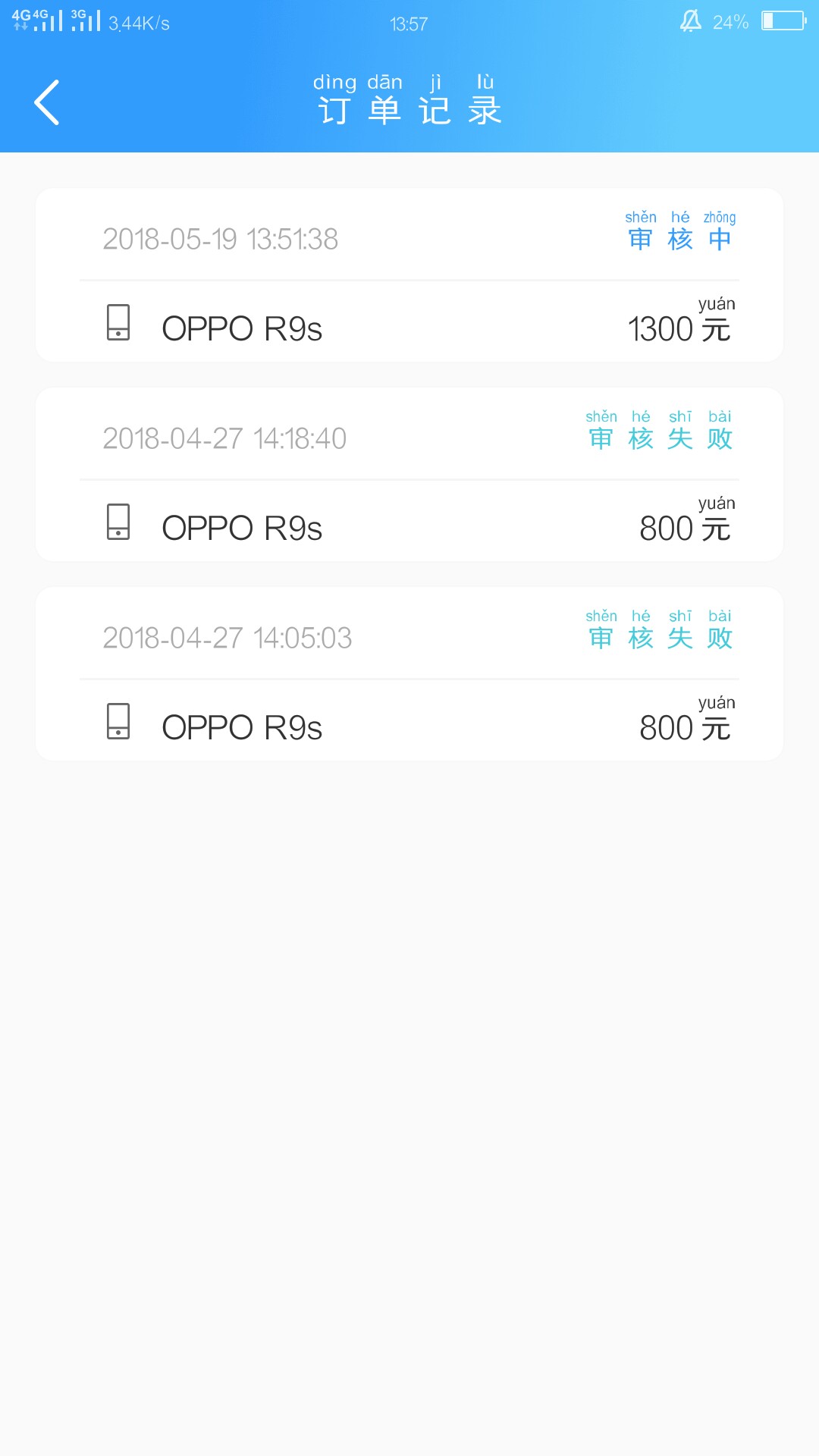This screenshot has width=819, height=1456.
Task: Open the order dated 2018-04-27 14:18:40
Action: click(x=409, y=474)
